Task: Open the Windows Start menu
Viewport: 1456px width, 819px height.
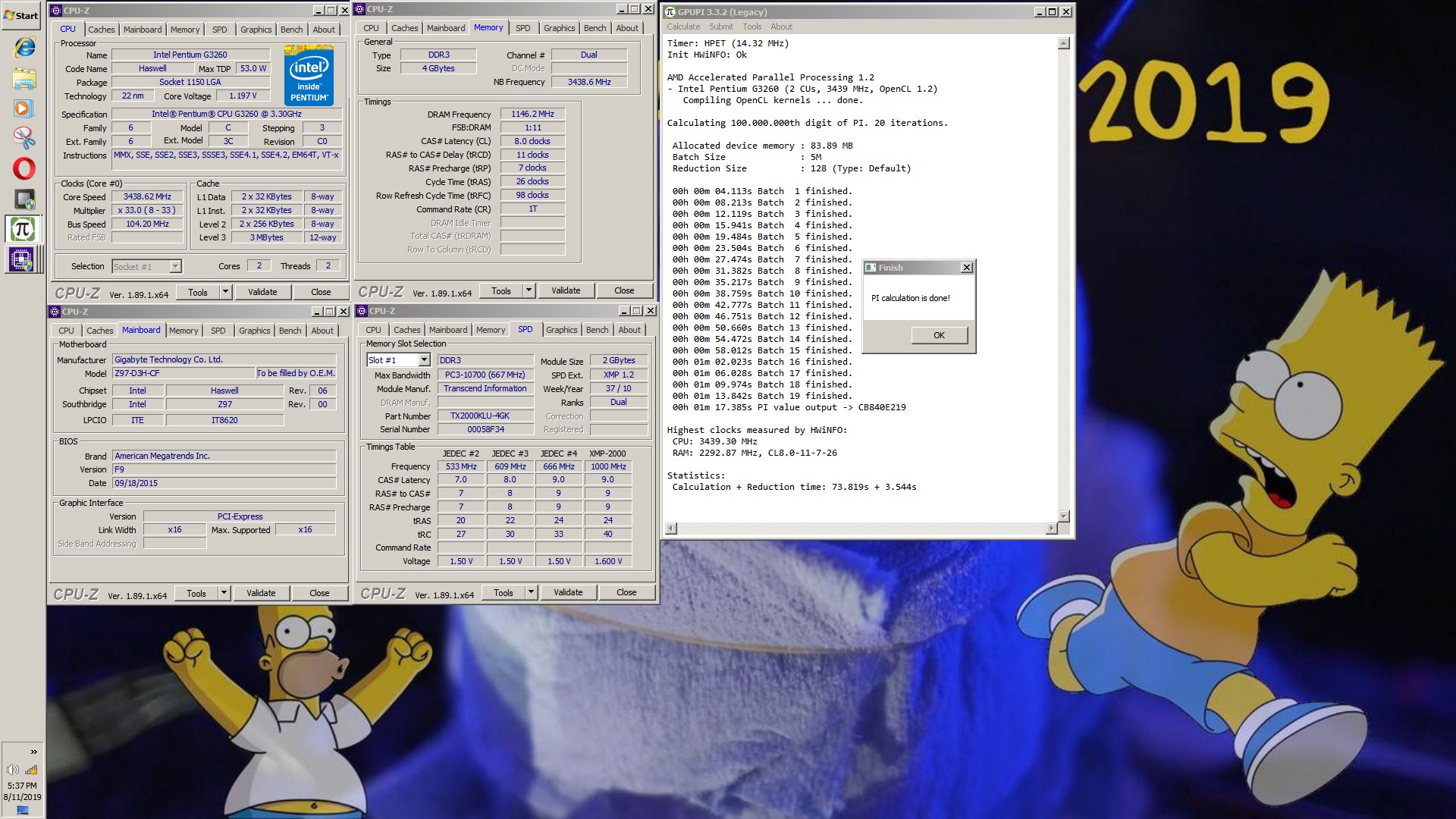Action: pos(21,15)
